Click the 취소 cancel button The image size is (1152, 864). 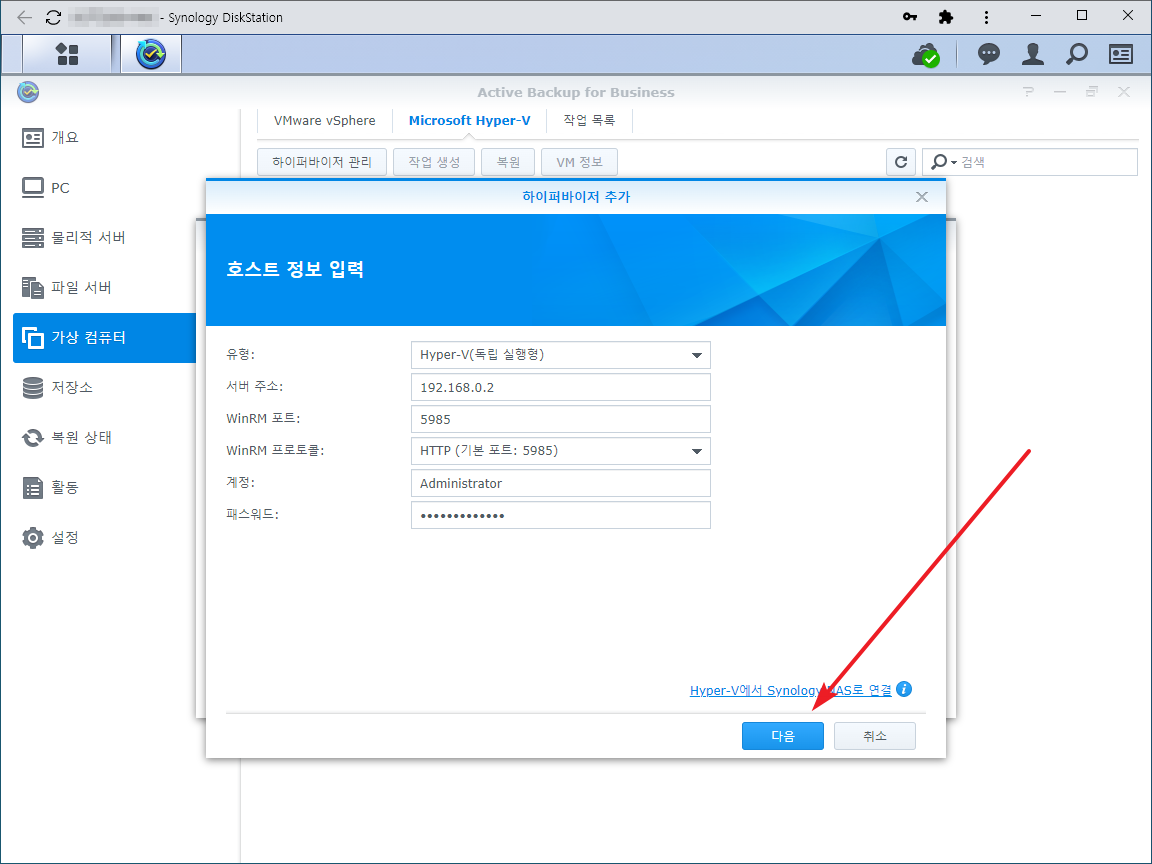pos(874,735)
